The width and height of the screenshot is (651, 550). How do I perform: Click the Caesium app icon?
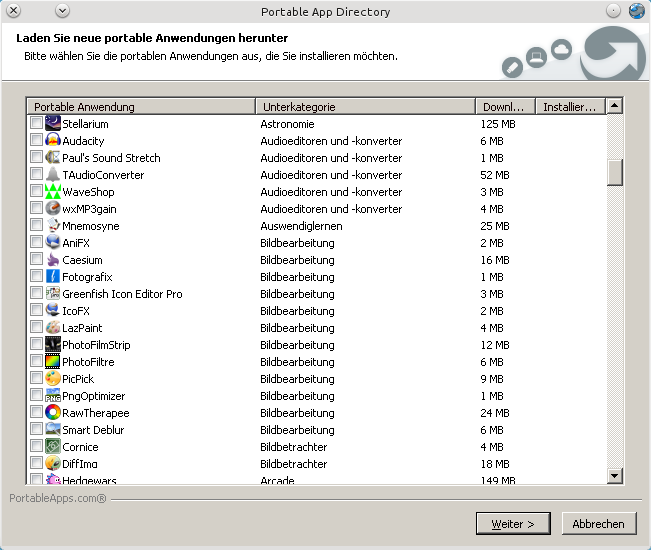[x=53, y=260]
